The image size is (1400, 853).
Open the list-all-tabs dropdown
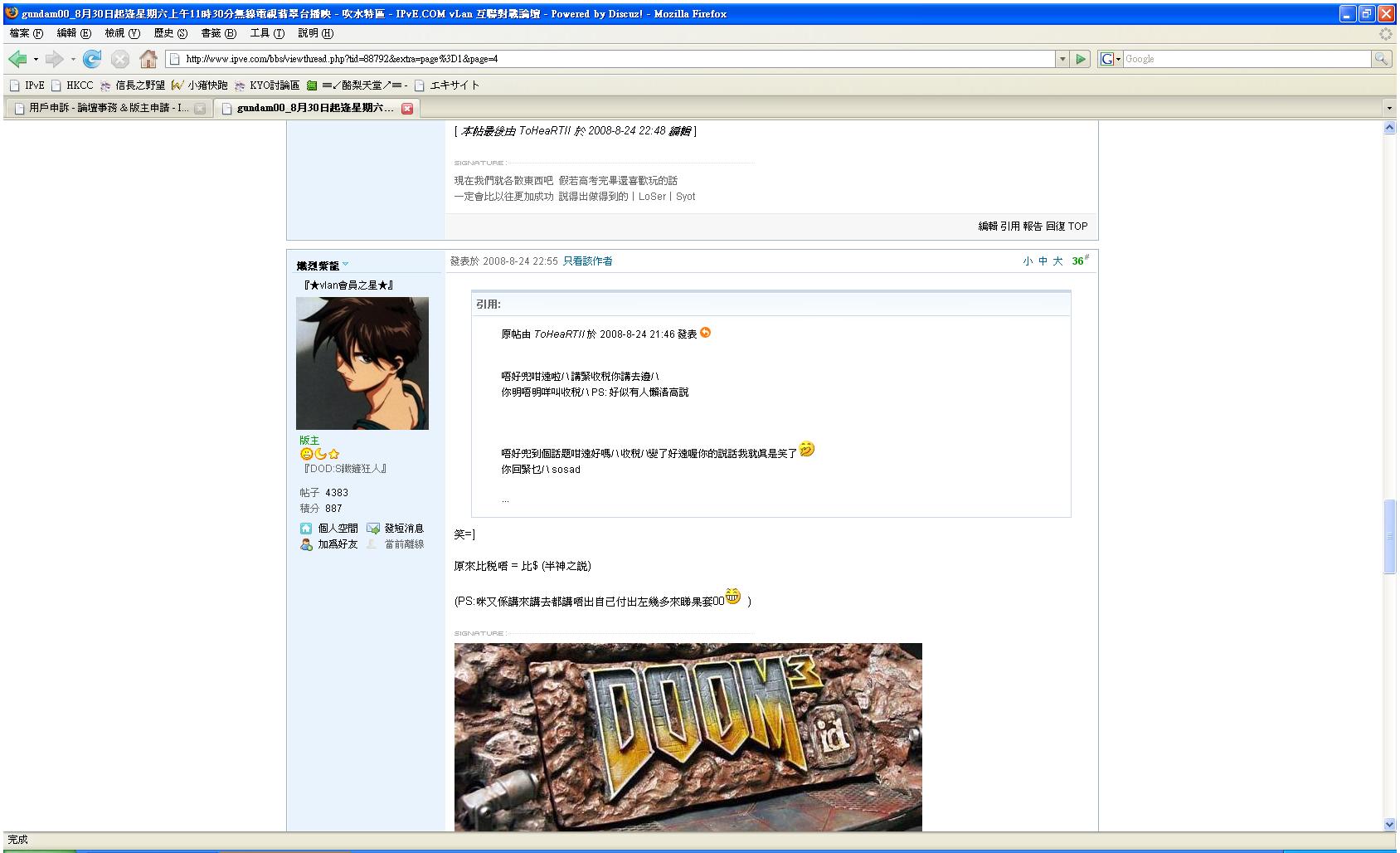pos(1389,108)
